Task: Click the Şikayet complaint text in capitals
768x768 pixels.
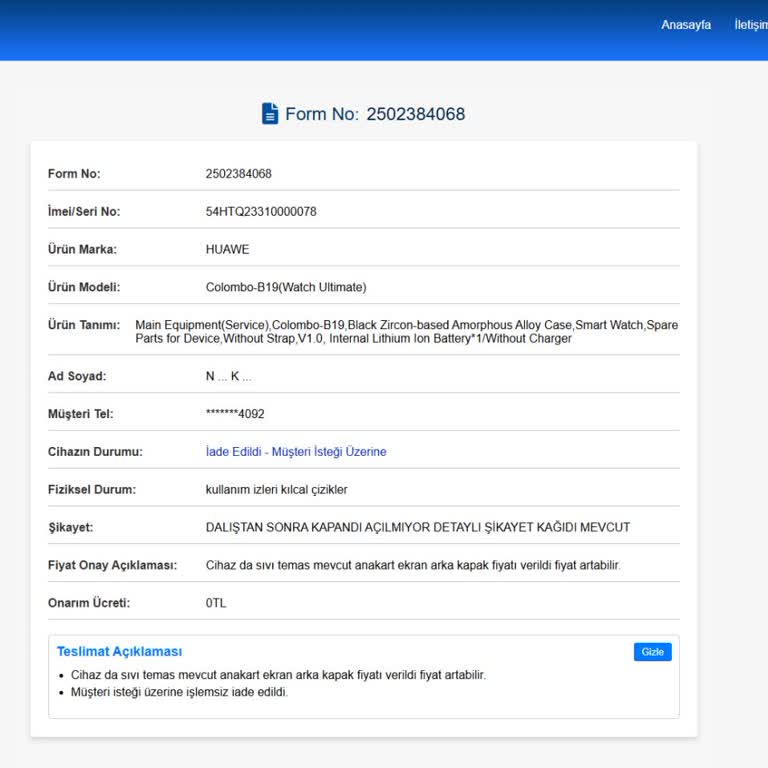Action: [x=418, y=528]
